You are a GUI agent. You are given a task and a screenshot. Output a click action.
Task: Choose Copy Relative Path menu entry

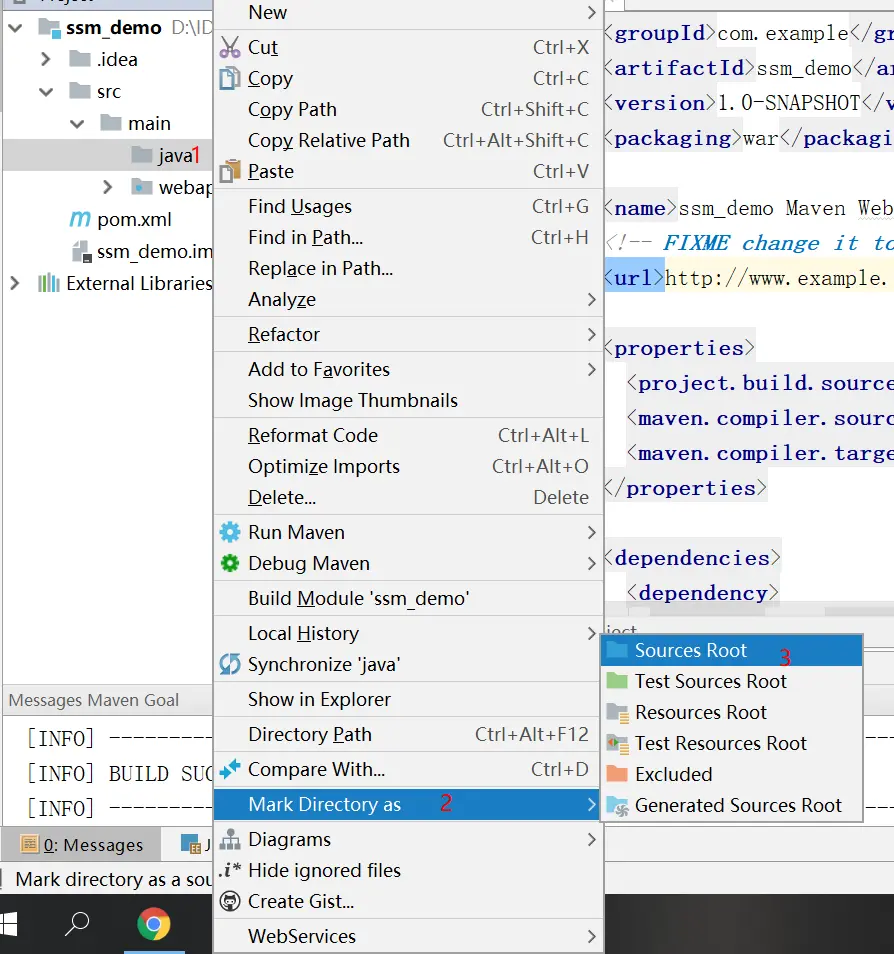click(x=408, y=140)
